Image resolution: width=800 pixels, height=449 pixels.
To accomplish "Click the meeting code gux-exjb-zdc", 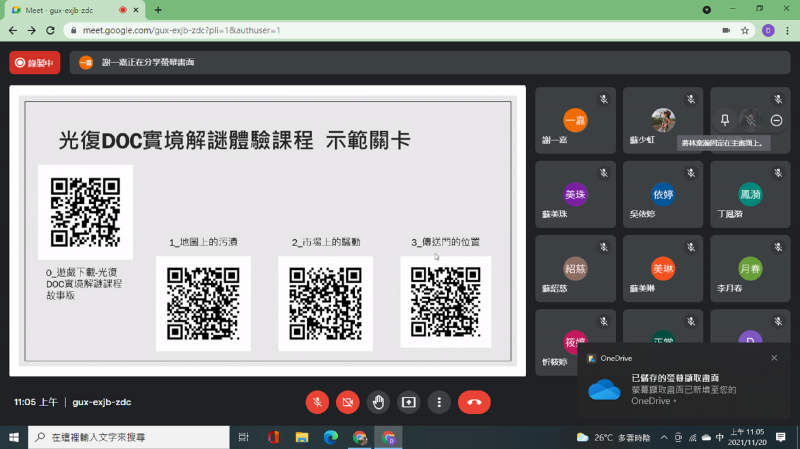I will point(102,402).
